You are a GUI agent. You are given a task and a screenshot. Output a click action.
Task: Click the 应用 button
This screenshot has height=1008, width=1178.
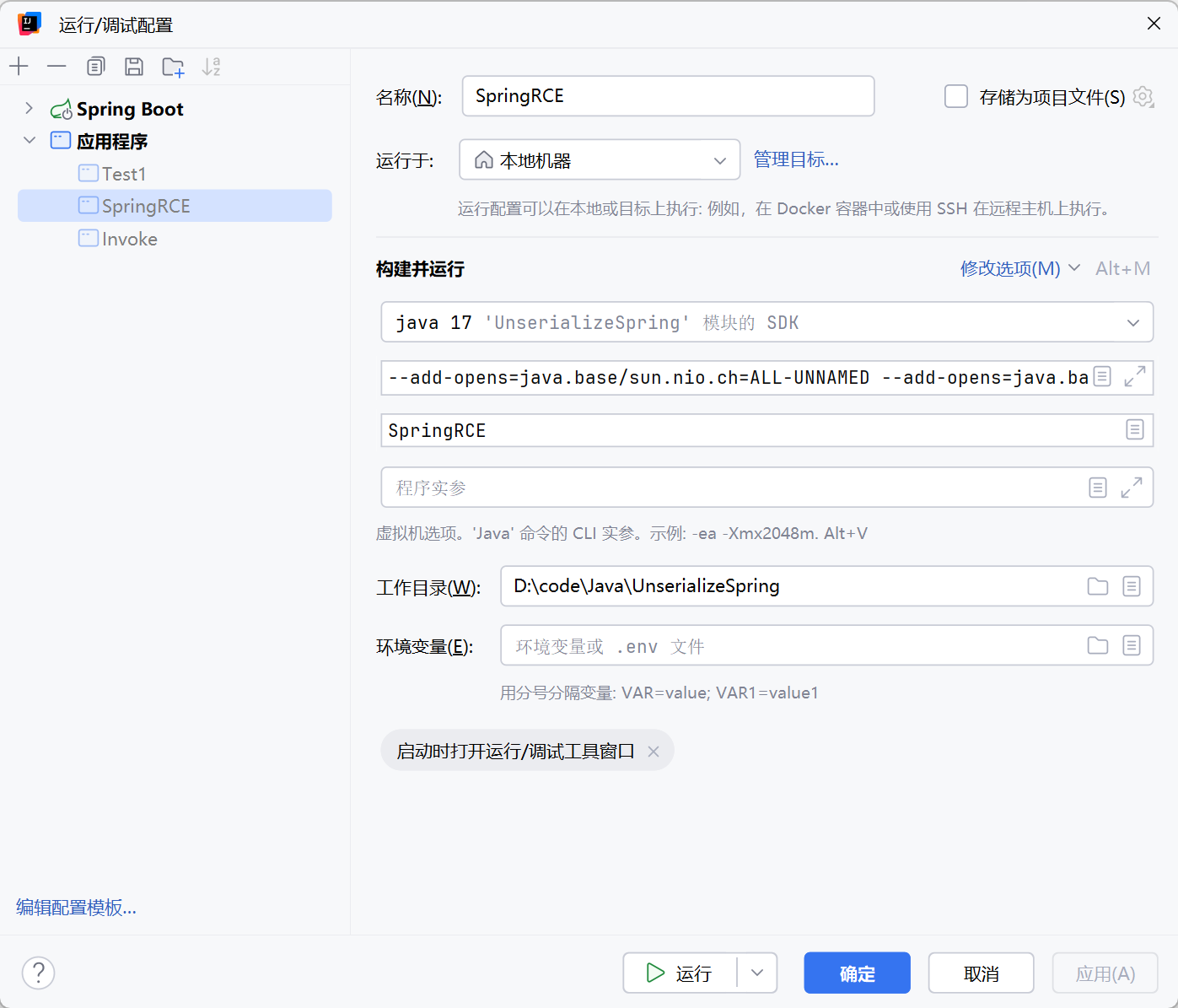click(x=1105, y=973)
